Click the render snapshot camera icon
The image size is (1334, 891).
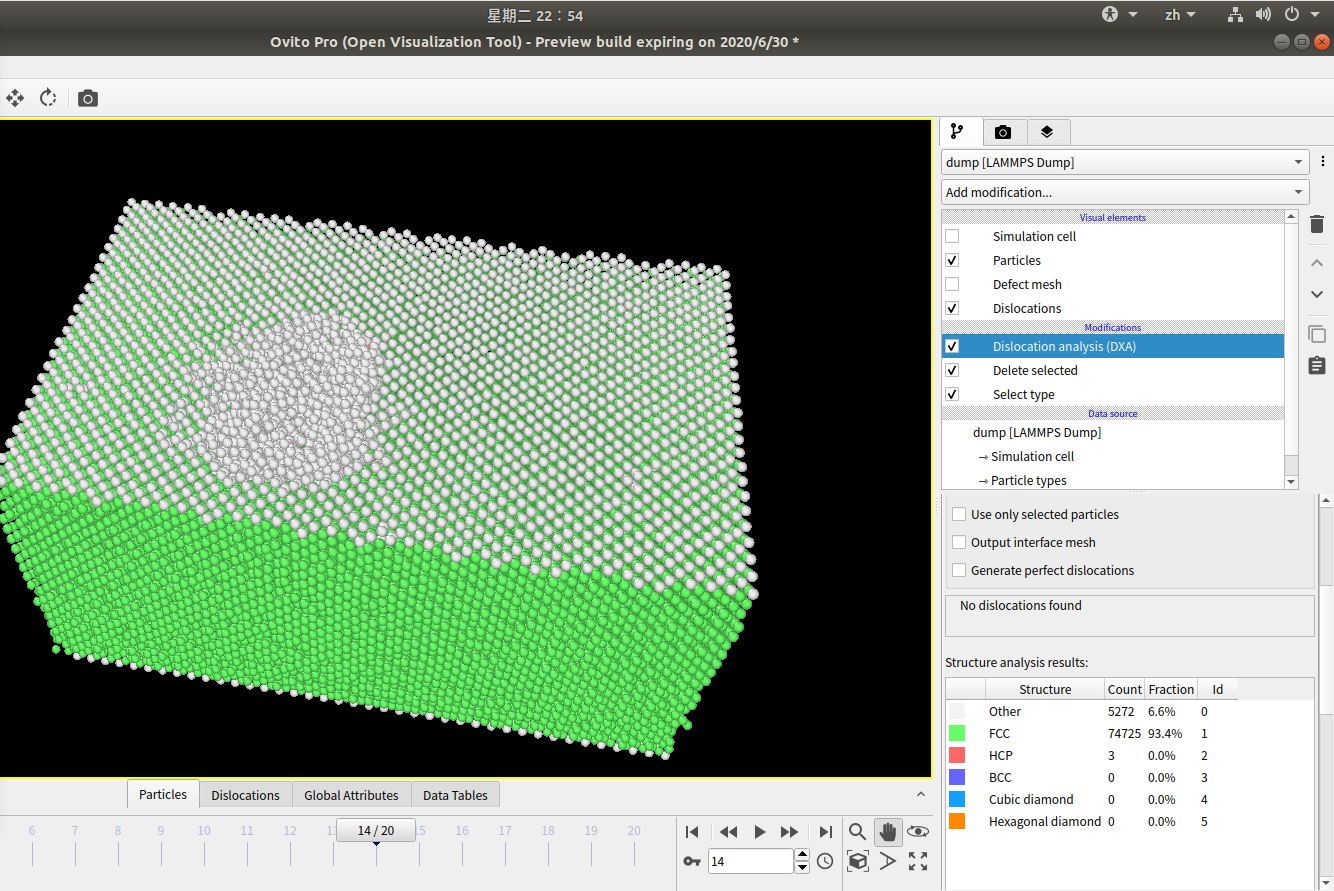click(87, 98)
